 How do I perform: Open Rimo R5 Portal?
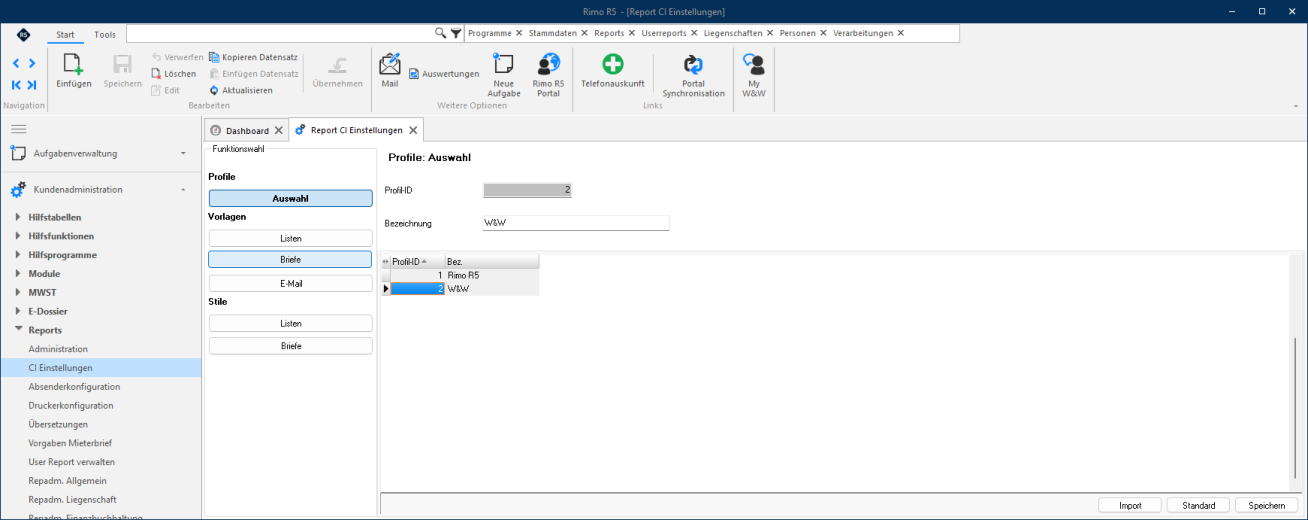(548, 75)
